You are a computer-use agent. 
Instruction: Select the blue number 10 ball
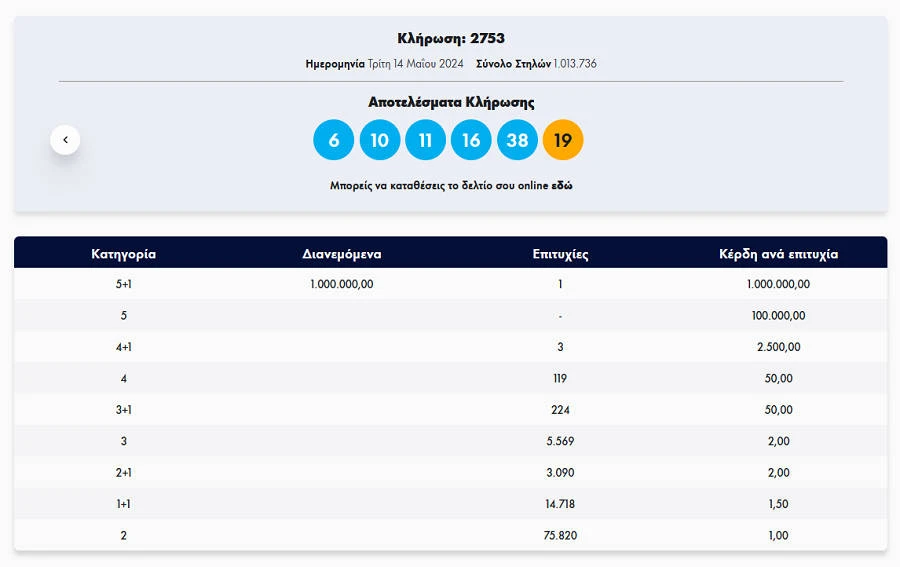point(379,140)
